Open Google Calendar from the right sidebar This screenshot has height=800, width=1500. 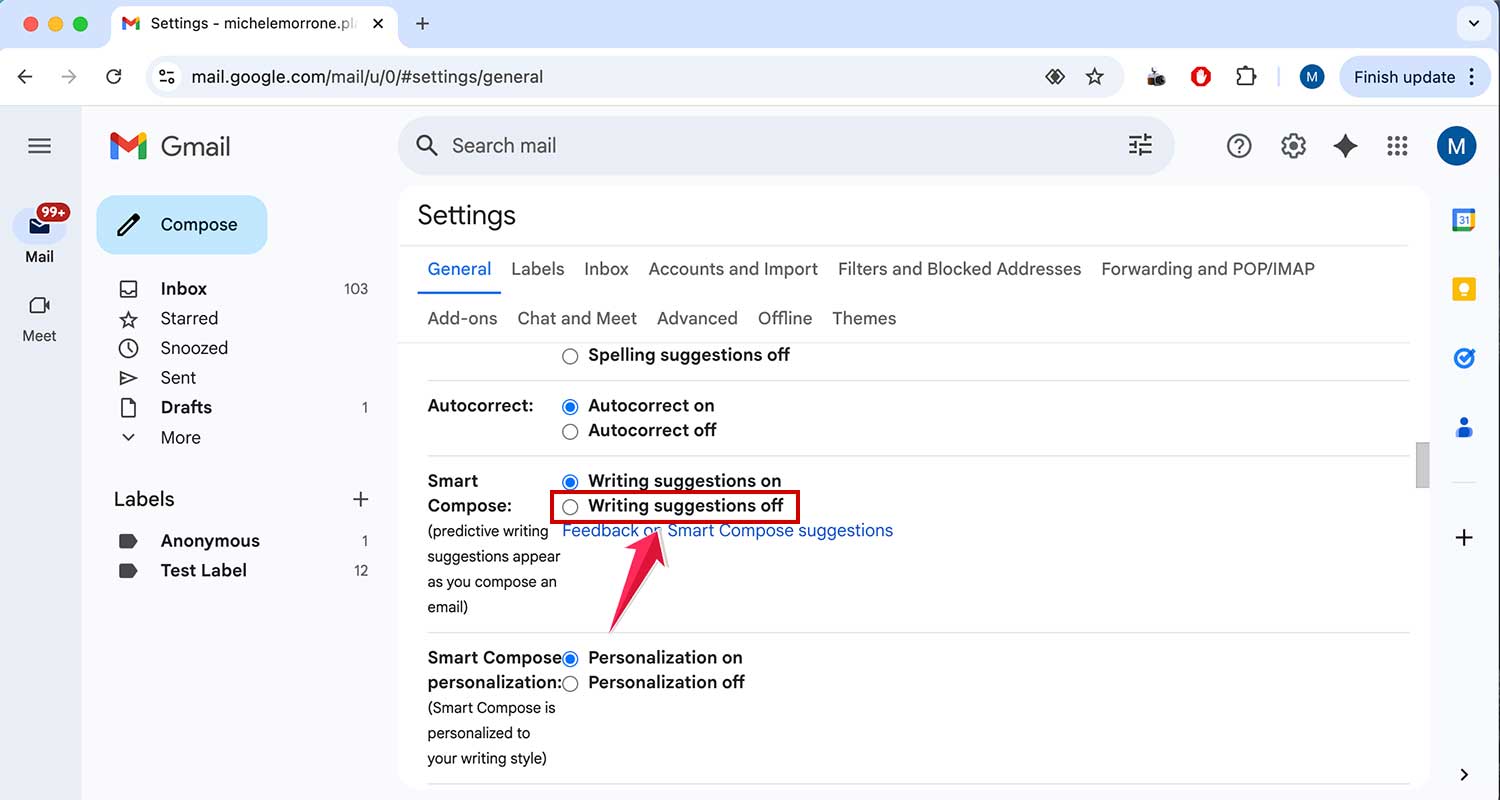point(1464,219)
